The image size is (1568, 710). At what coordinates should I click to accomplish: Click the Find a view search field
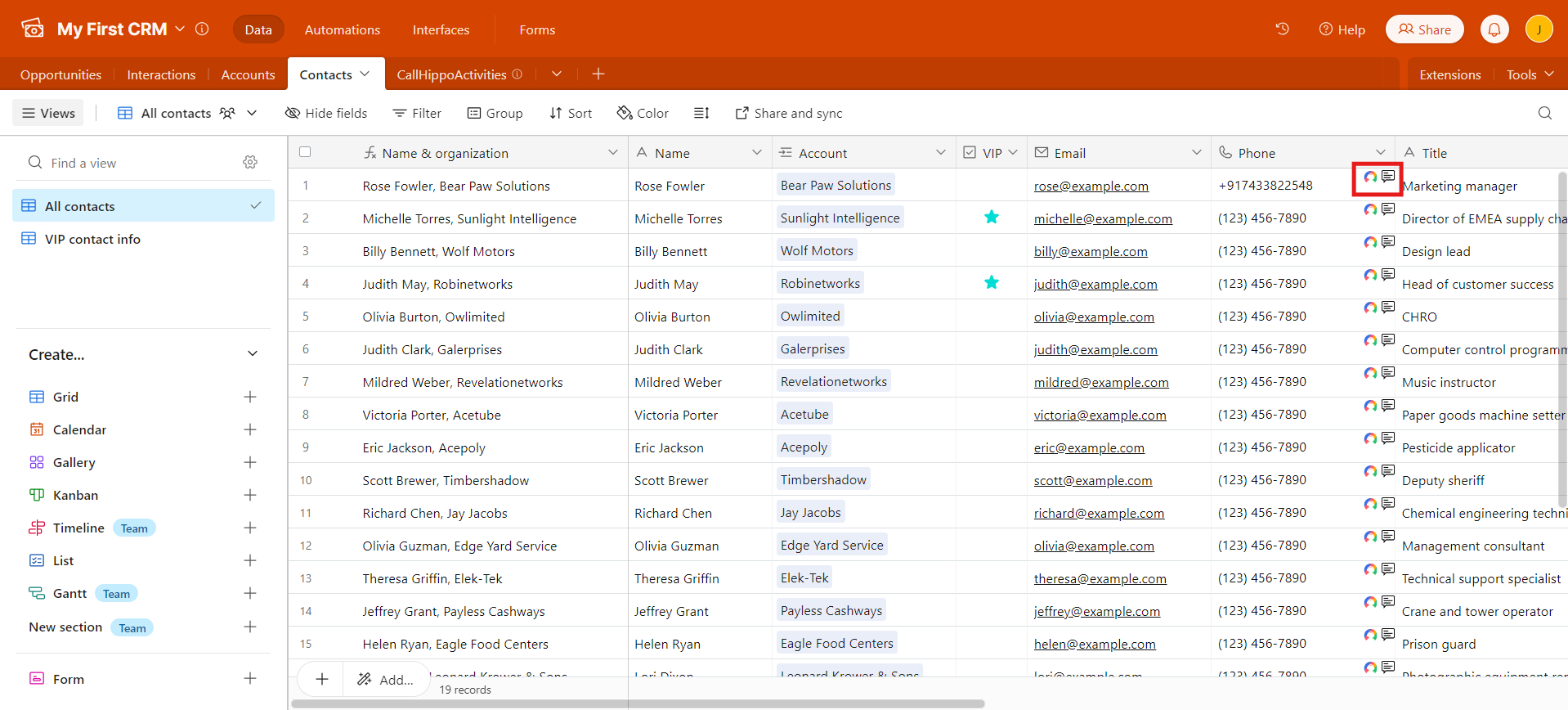coord(131,163)
